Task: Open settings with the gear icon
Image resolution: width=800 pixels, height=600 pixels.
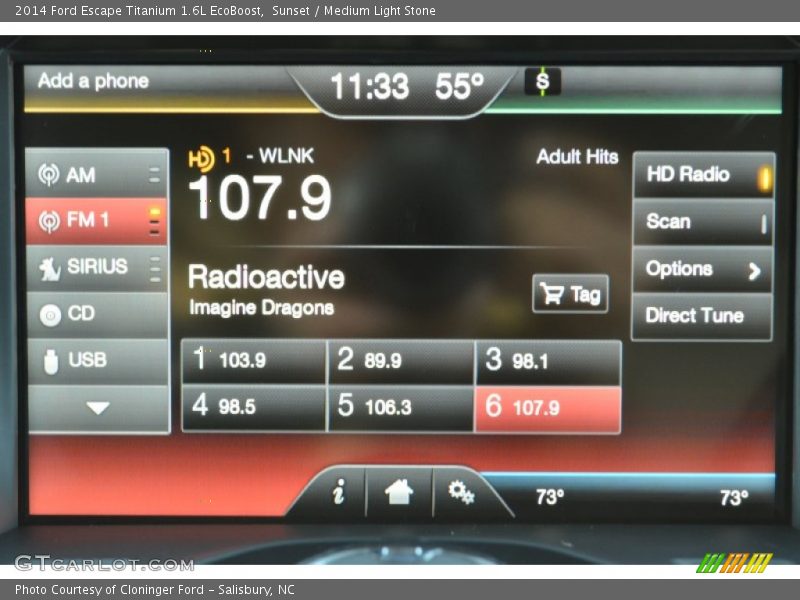Action: click(x=458, y=491)
